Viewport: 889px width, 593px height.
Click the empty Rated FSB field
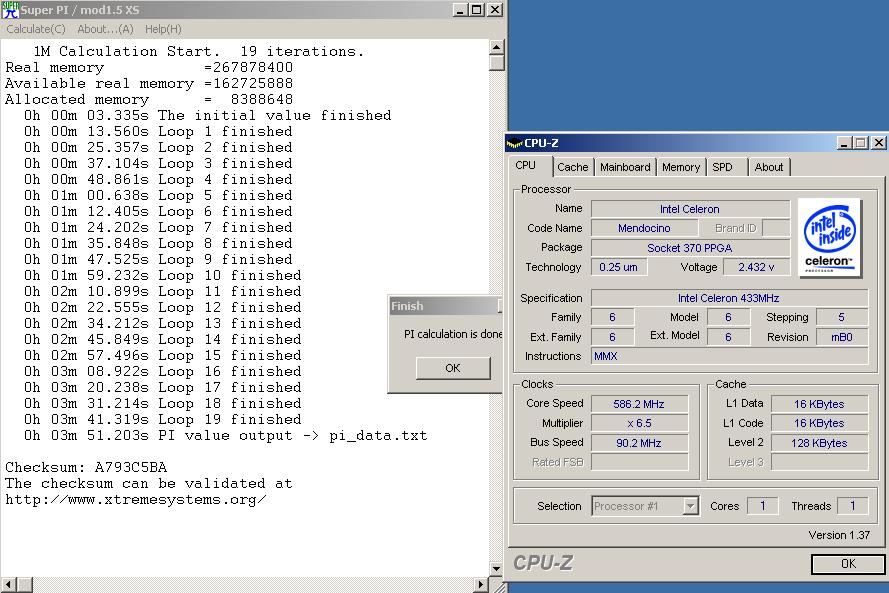(x=639, y=462)
